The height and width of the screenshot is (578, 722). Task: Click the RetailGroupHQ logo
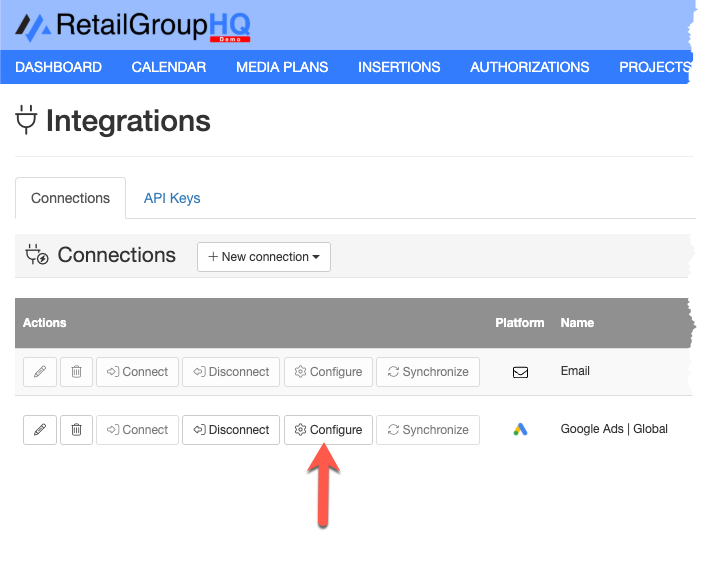point(133,26)
